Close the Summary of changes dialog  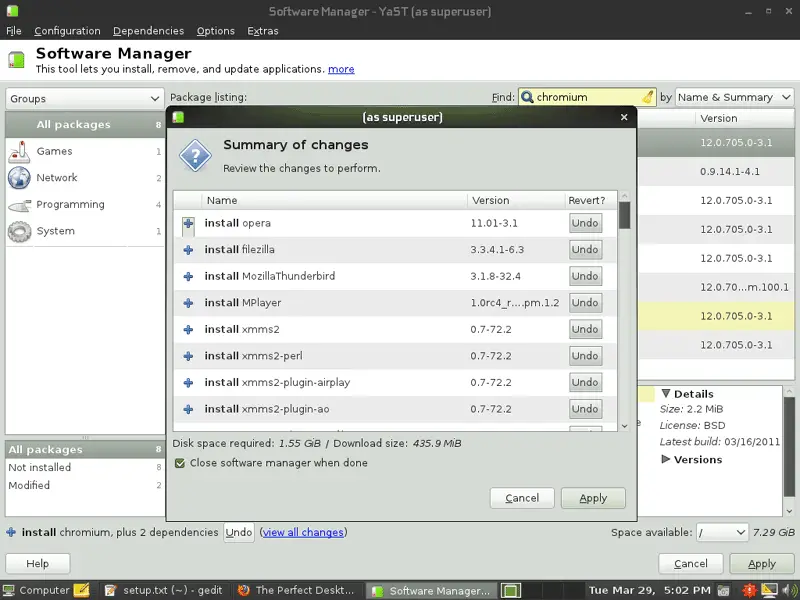click(x=624, y=117)
